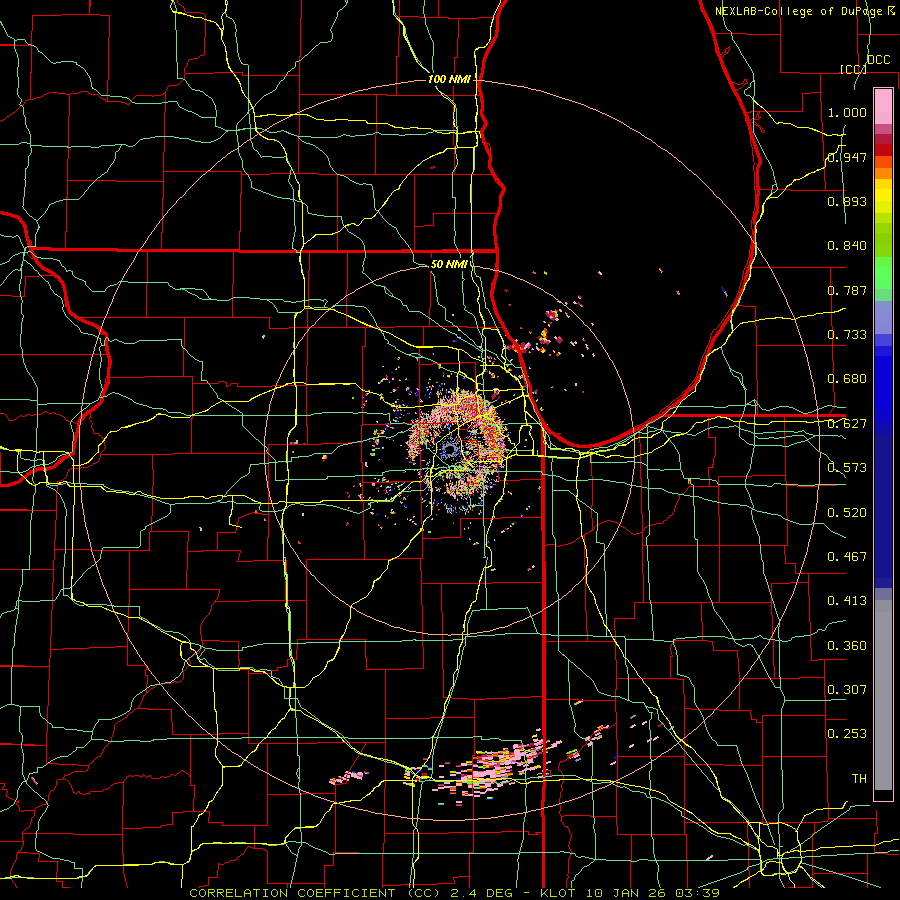Viewport: 900px width, 900px height.
Task: Click the 0.893 scale value
Action: coord(847,201)
